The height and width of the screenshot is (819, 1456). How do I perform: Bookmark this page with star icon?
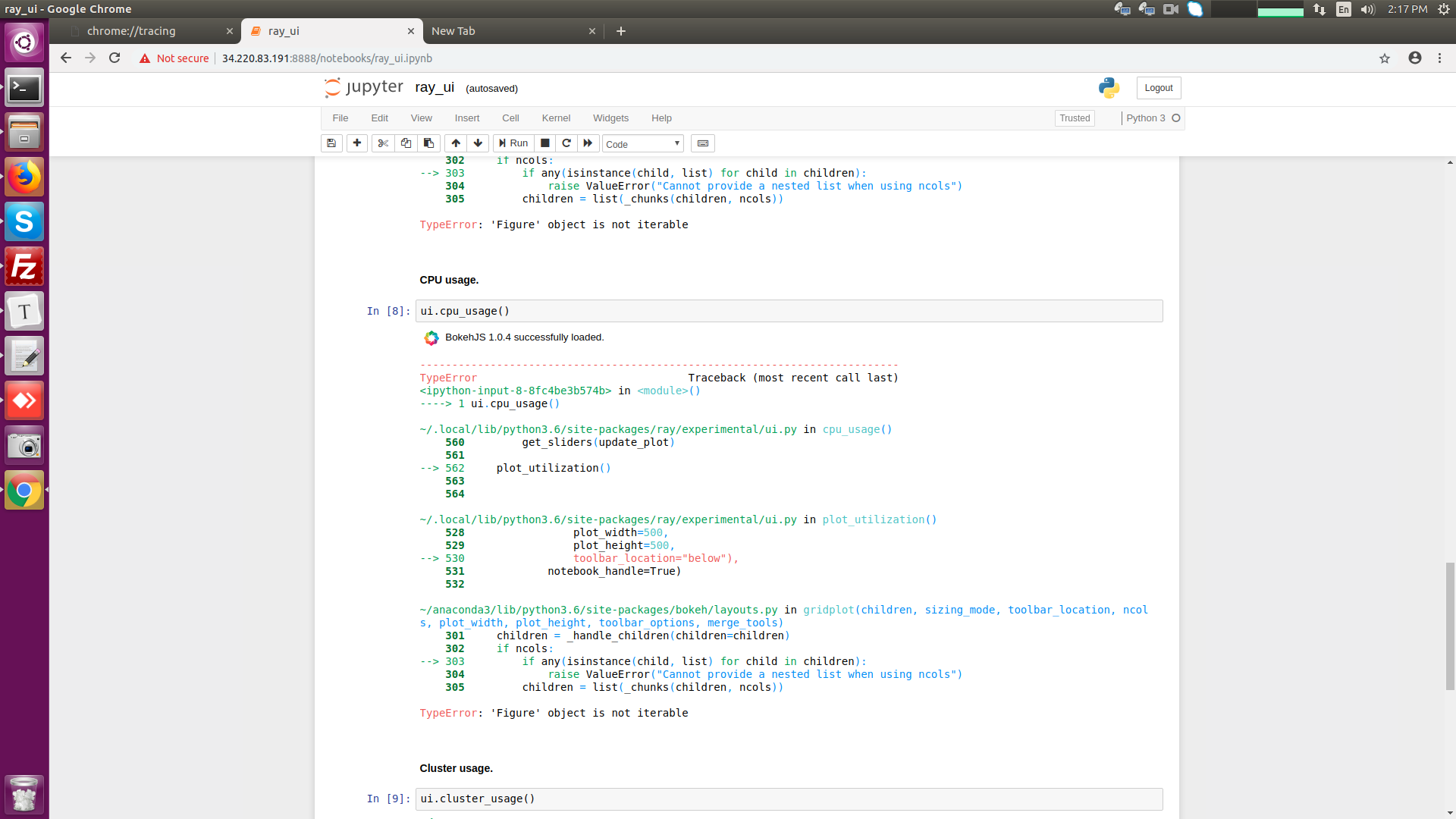tap(1385, 58)
